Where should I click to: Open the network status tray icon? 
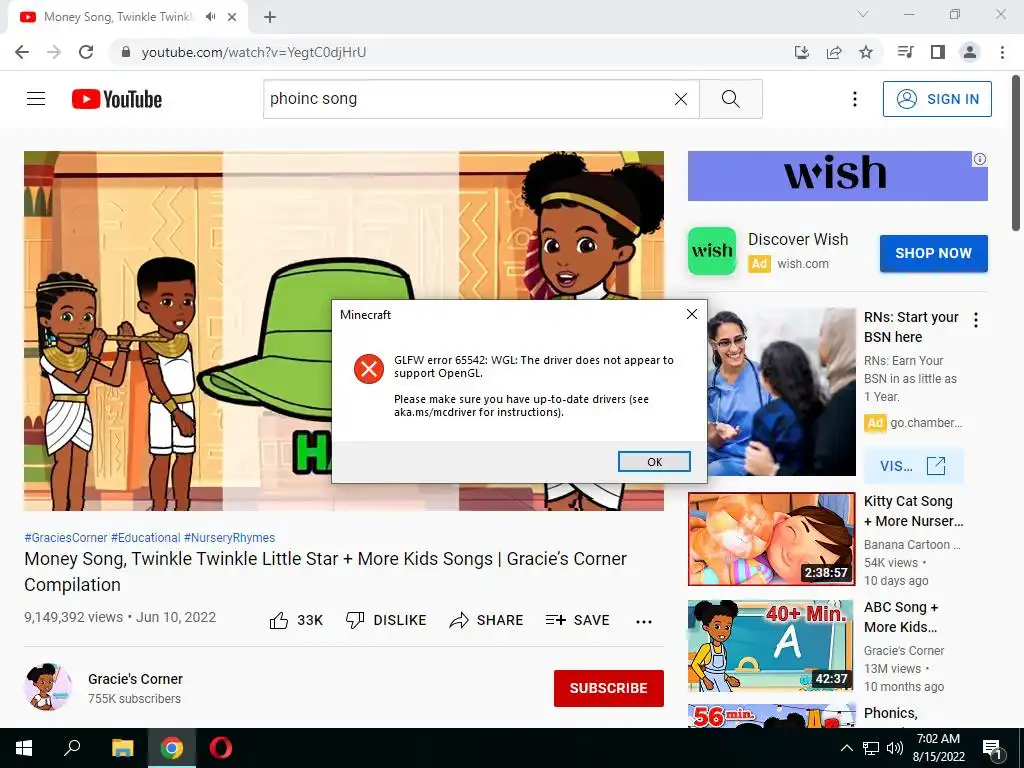click(871, 748)
